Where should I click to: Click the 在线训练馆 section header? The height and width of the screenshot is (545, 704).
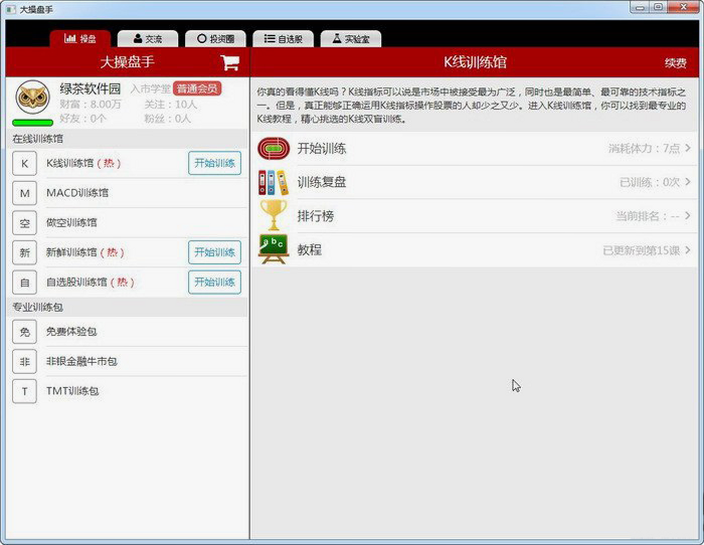38,139
